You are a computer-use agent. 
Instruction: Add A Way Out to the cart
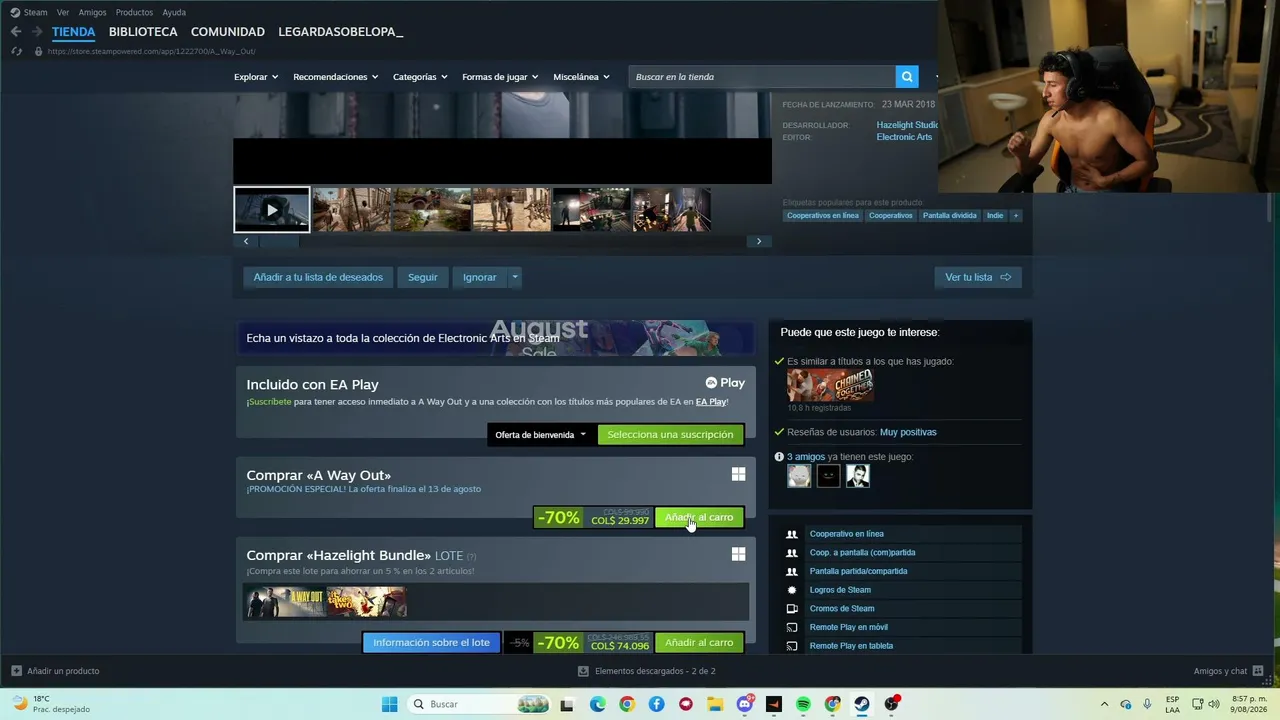coord(699,517)
